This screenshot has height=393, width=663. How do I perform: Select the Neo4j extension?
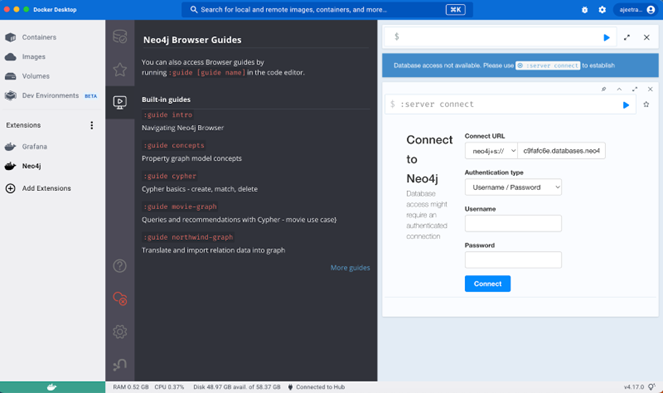click(x=31, y=166)
